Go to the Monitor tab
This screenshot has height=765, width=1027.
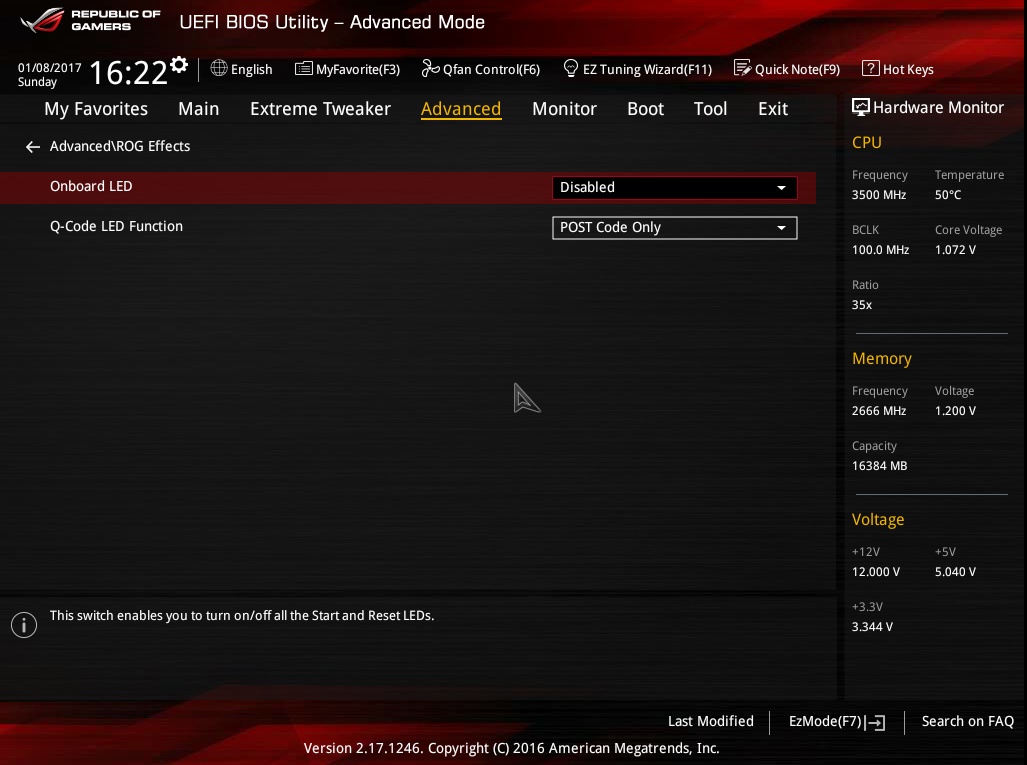pyautogui.click(x=565, y=109)
